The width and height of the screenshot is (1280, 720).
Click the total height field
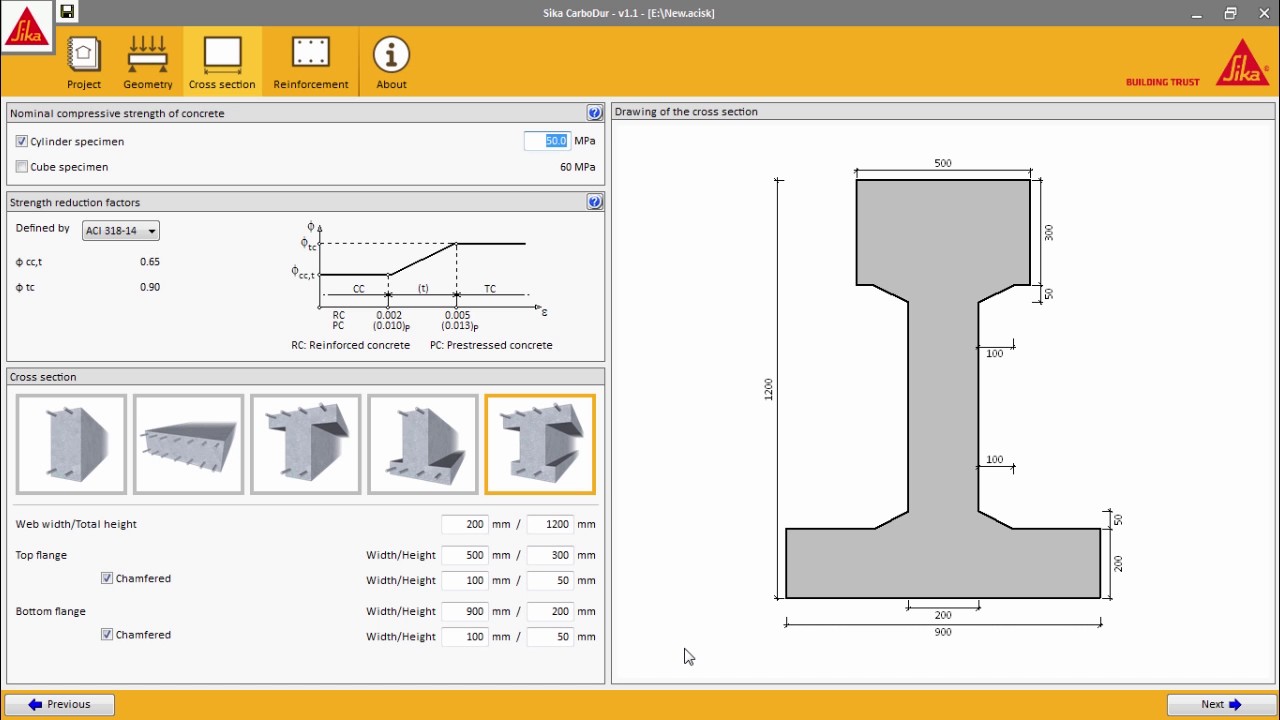coord(549,524)
